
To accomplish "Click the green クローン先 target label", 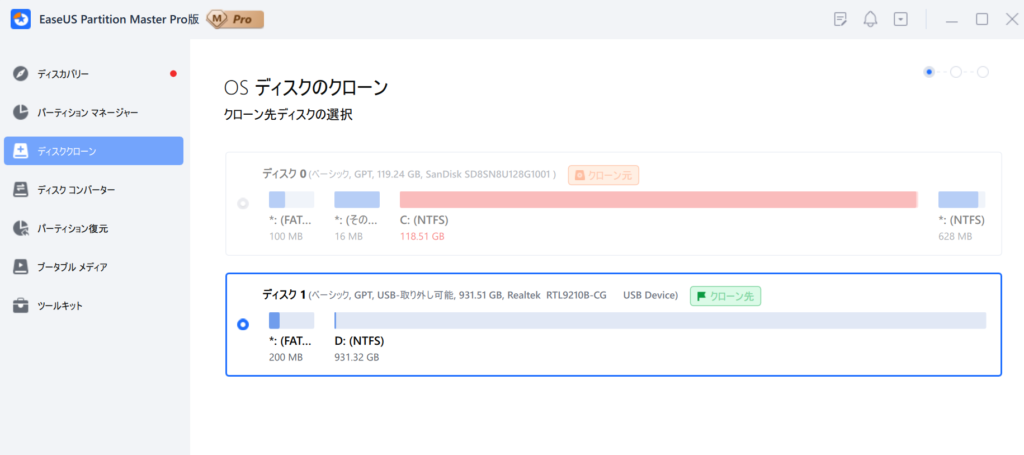I will point(726,296).
